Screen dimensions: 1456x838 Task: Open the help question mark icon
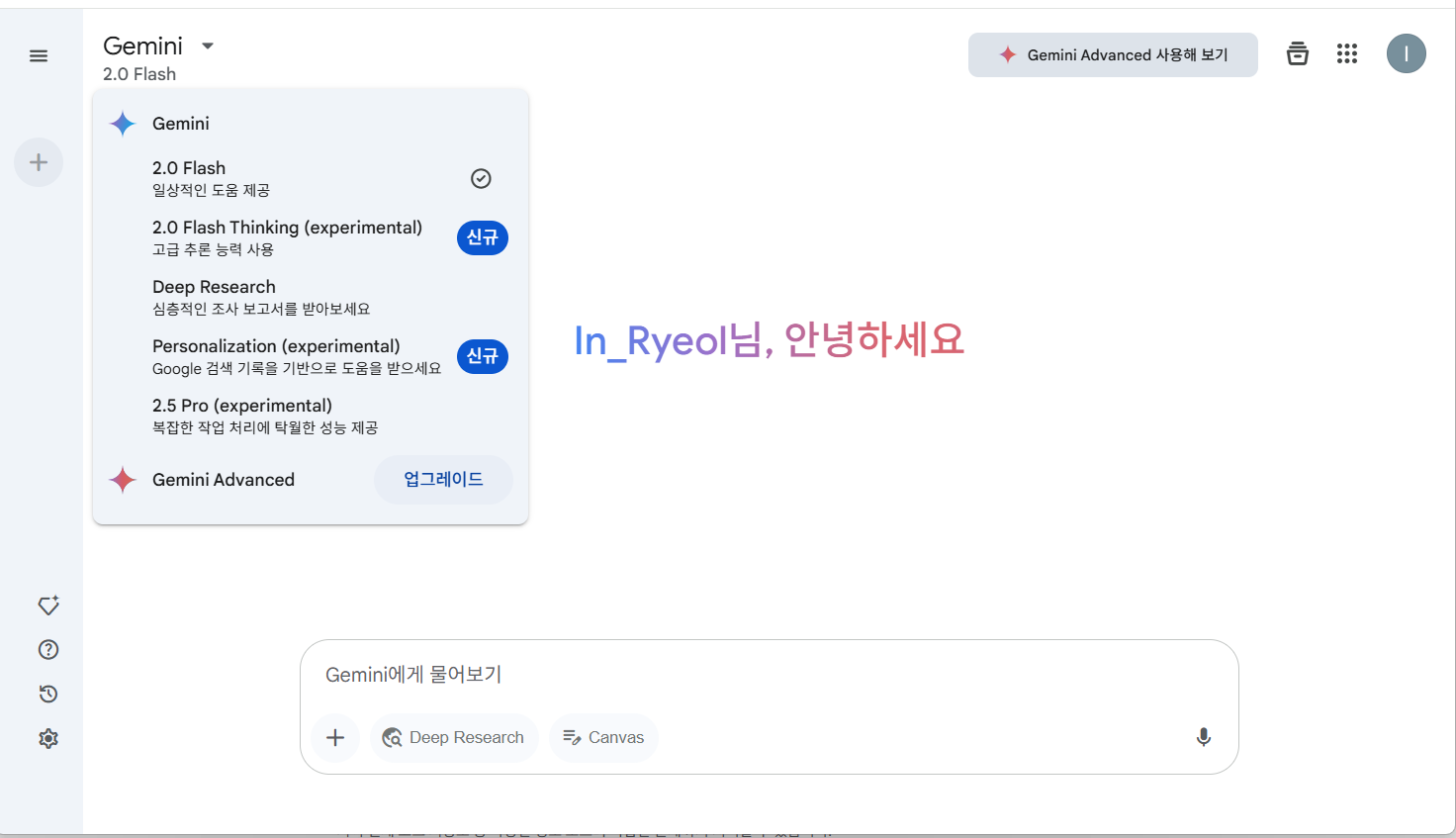pos(48,649)
